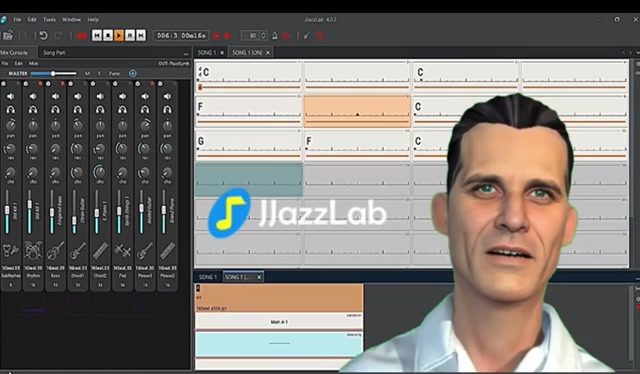Switch to the Song Part tab
The height and width of the screenshot is (374, 640).
tap(54, 53)
